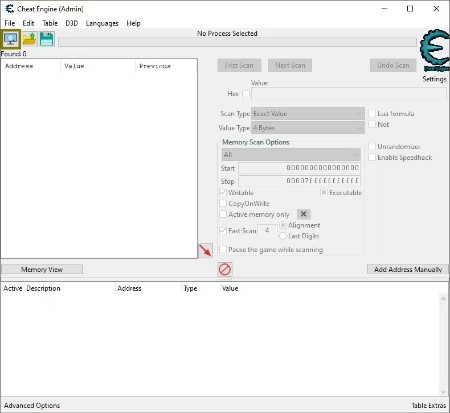This screenshot has width=450, height=413.
Task: Click the Next Scan button
Action: click(x=290, y=65)
